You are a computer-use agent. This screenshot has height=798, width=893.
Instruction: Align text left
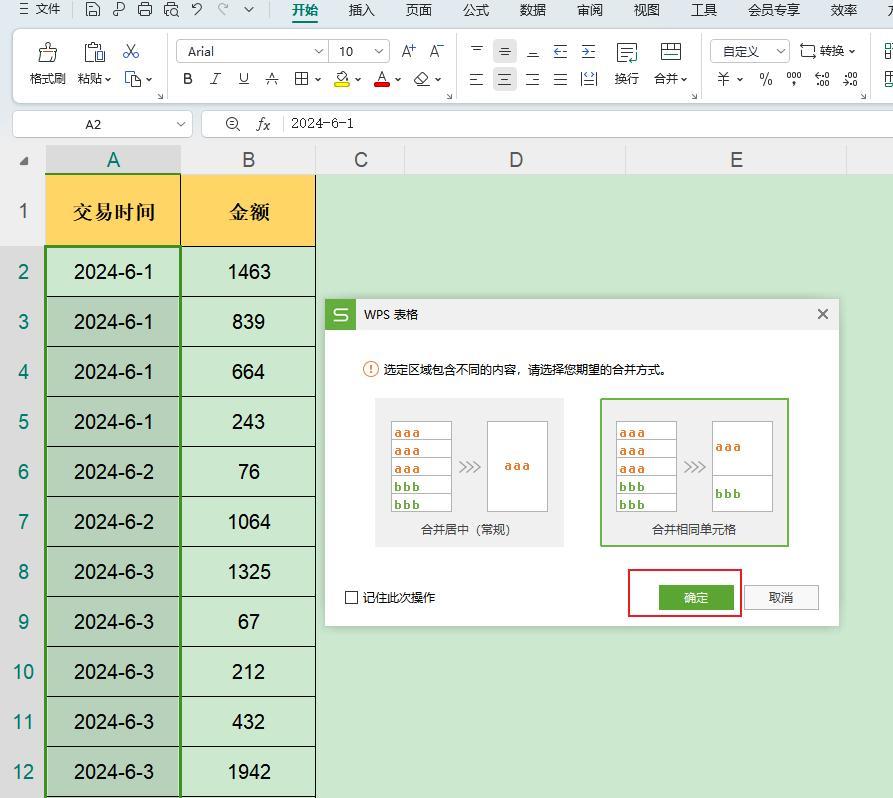477,79
